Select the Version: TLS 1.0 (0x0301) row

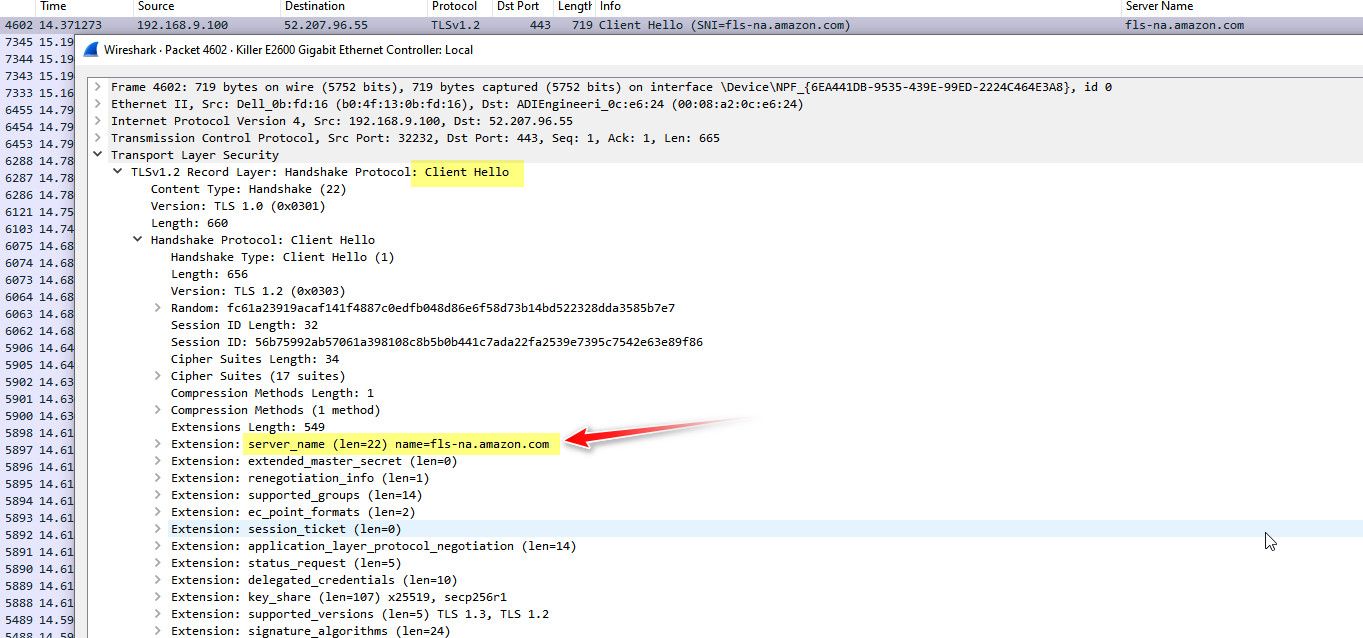[238, 206]
